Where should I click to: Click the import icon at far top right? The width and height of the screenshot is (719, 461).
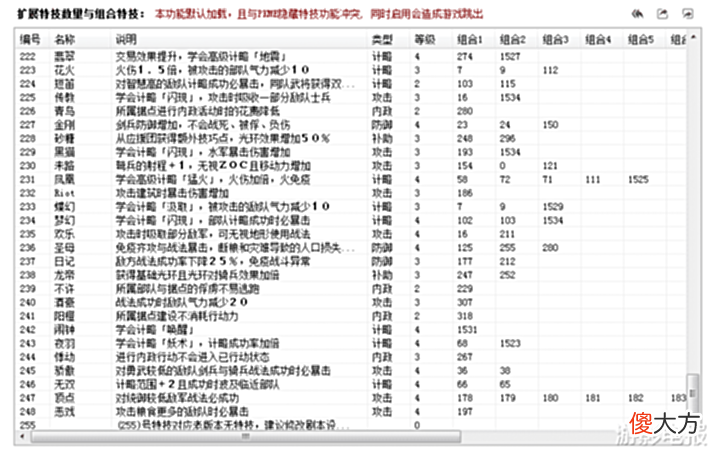[687, 14]
